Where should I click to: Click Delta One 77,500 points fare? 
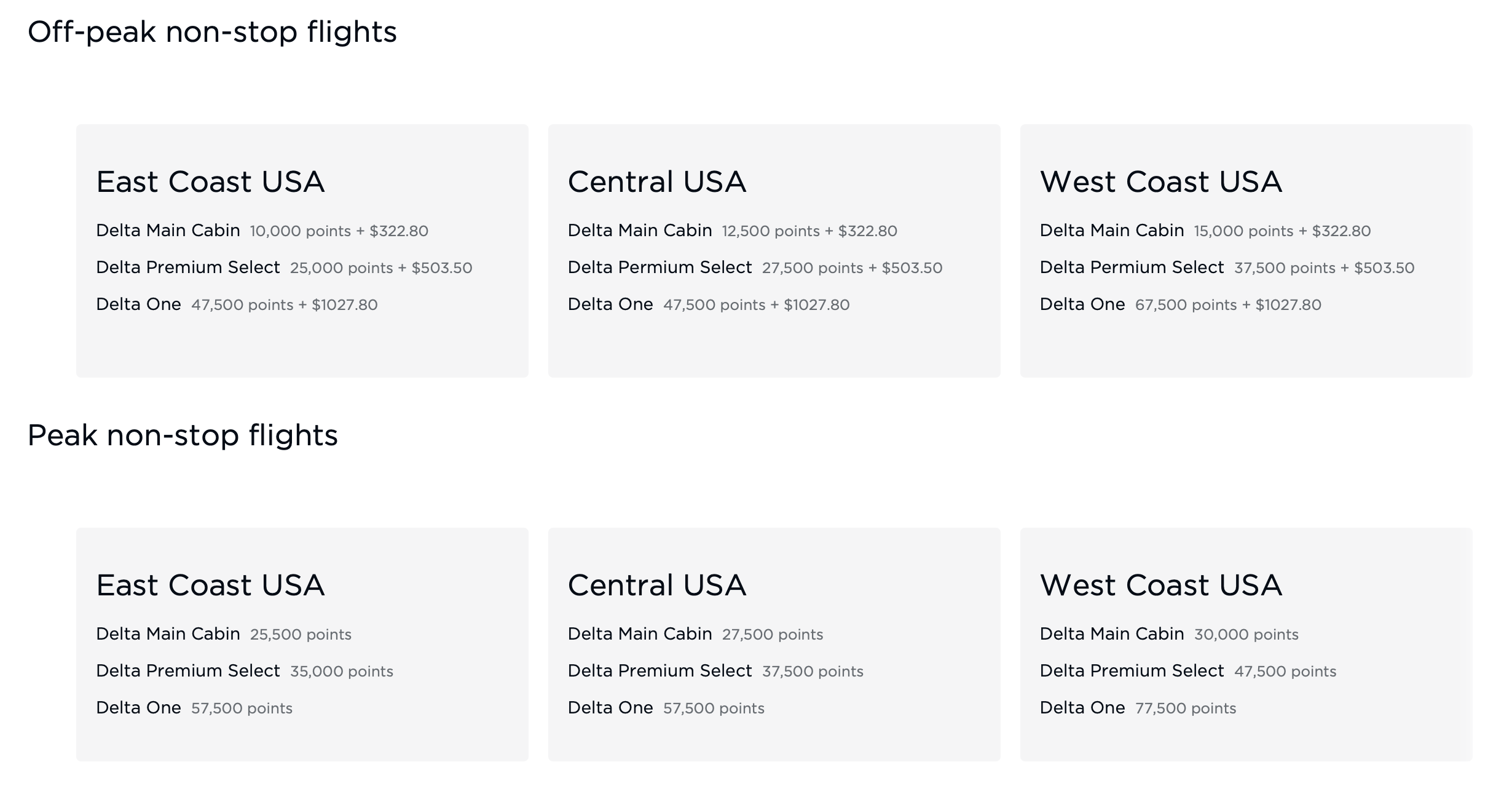point(1138,708)
